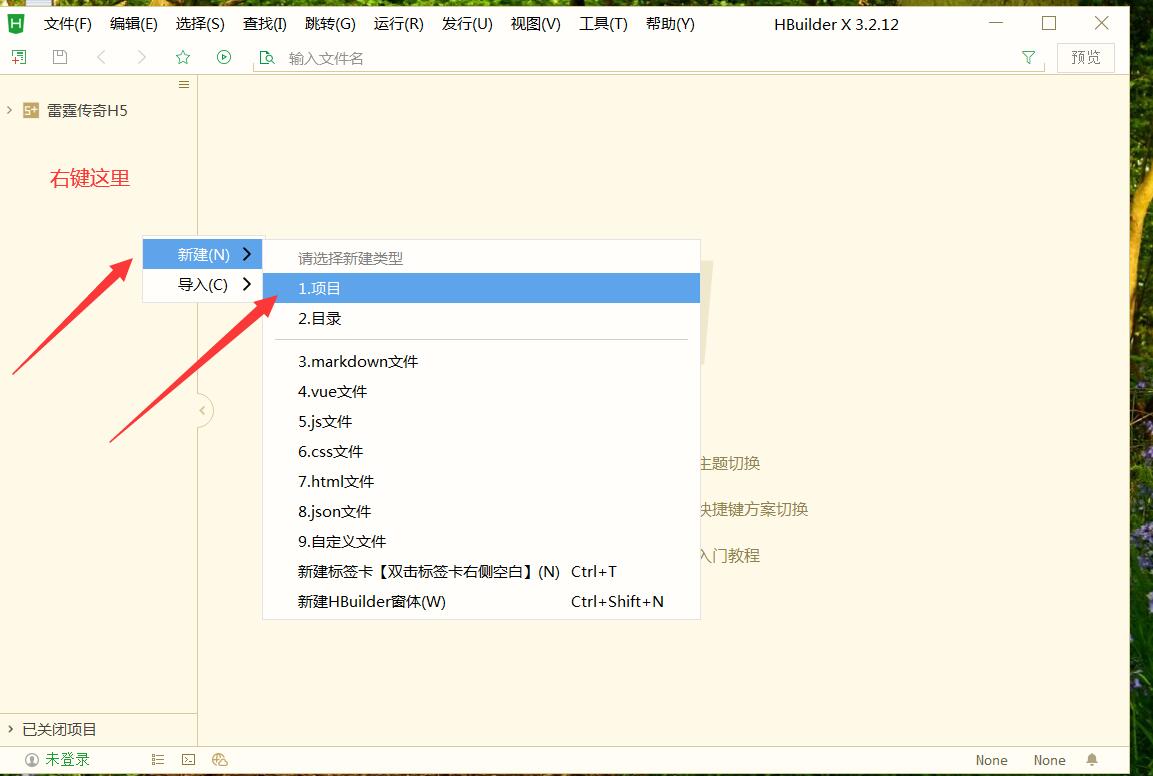Screen dimensions: 1153x776
Task: Collapse the sidebar with the arrow handle
Action: [x=202, y=410]
